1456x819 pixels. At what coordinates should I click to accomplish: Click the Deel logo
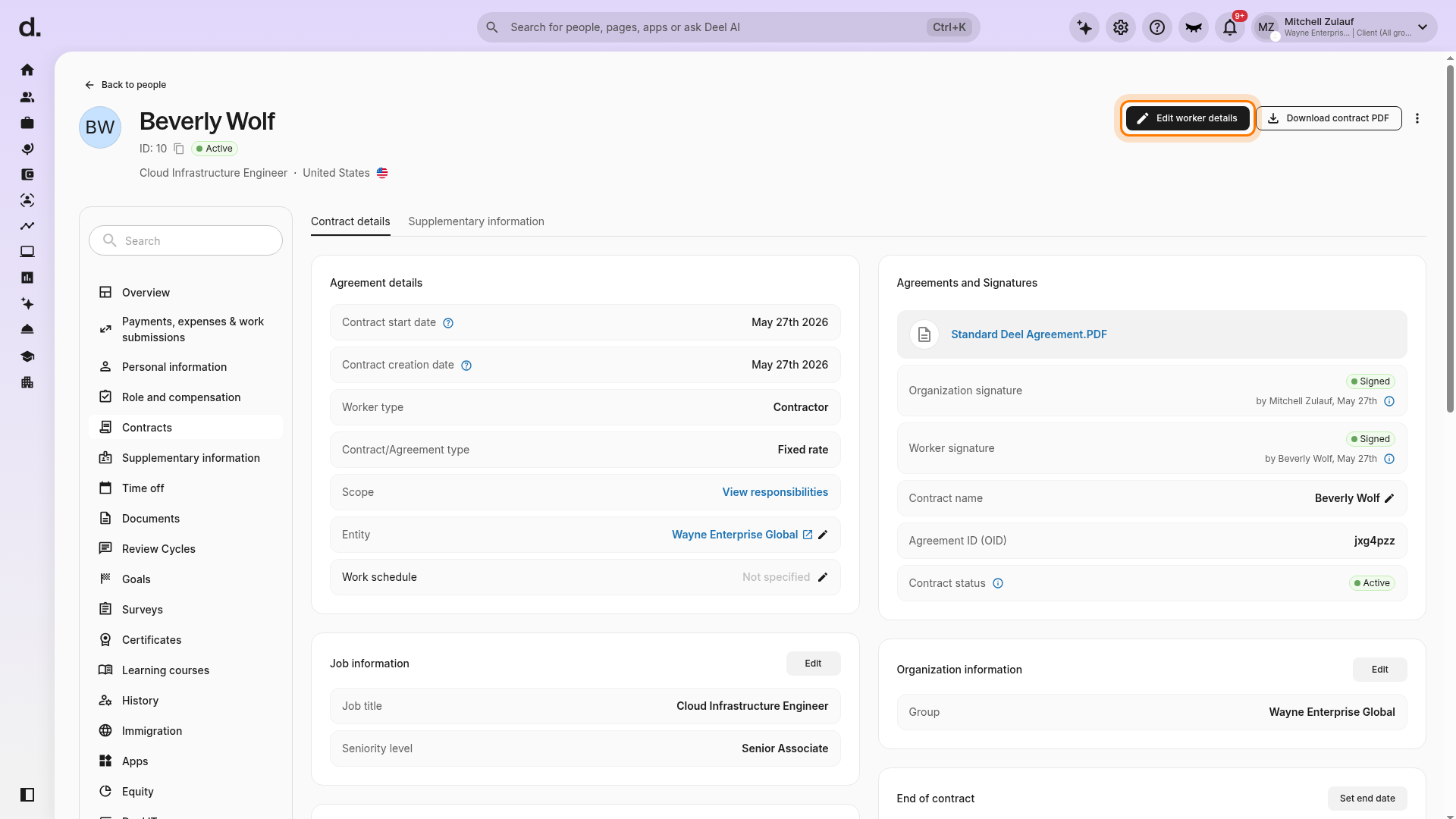30,27
